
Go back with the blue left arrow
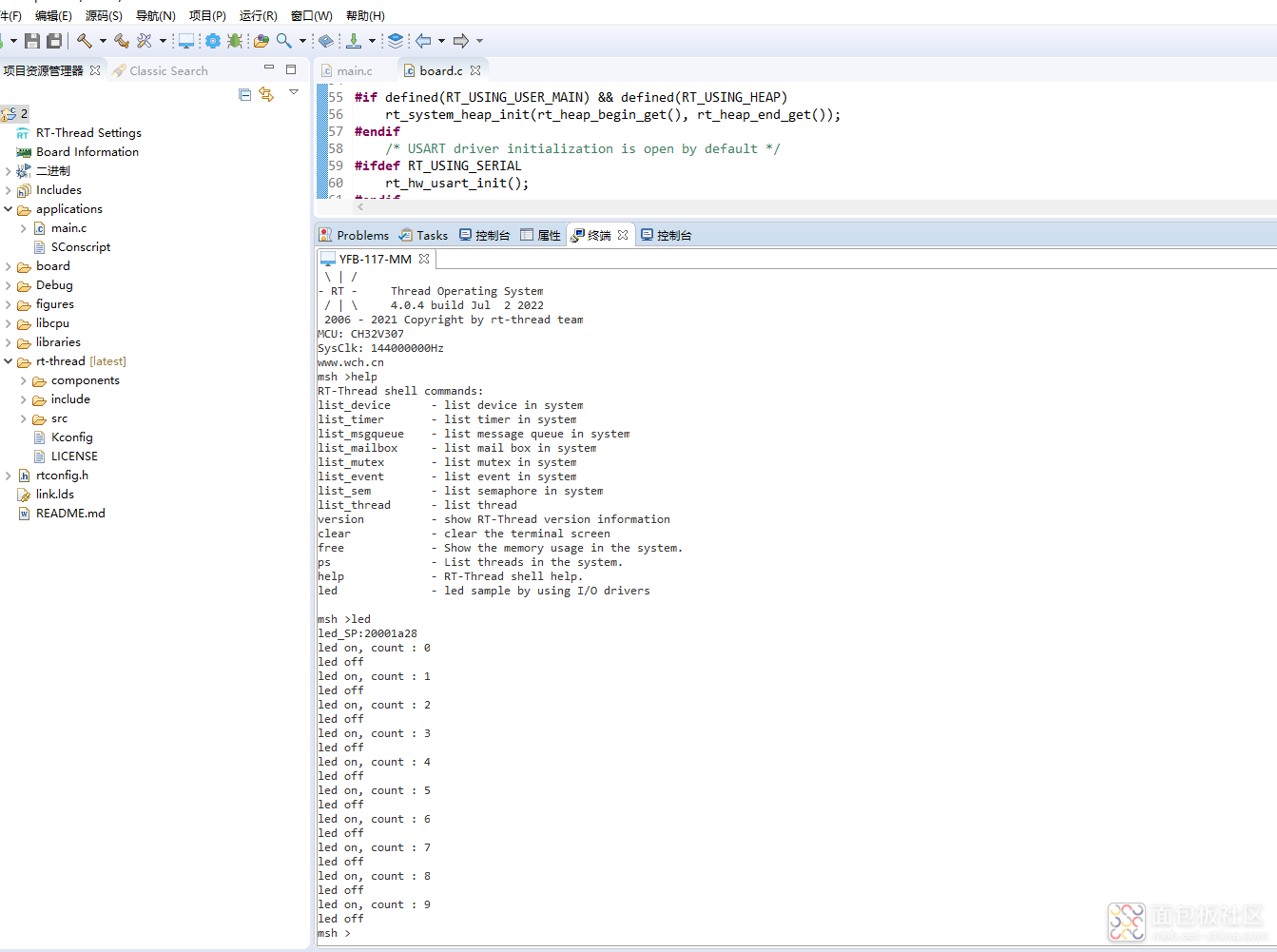pos(423,41)
